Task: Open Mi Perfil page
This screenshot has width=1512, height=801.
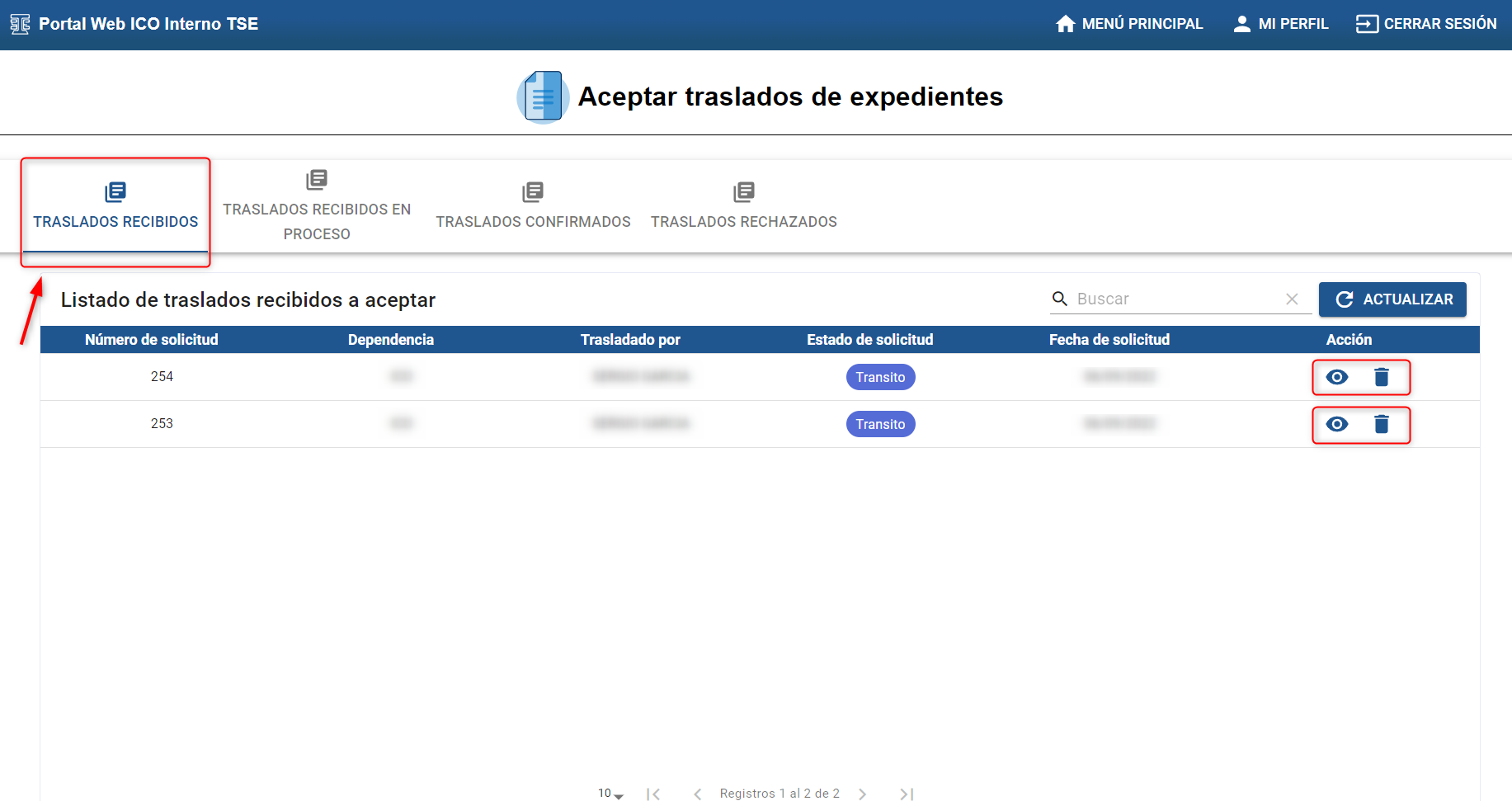Action: coord(1280,24)
